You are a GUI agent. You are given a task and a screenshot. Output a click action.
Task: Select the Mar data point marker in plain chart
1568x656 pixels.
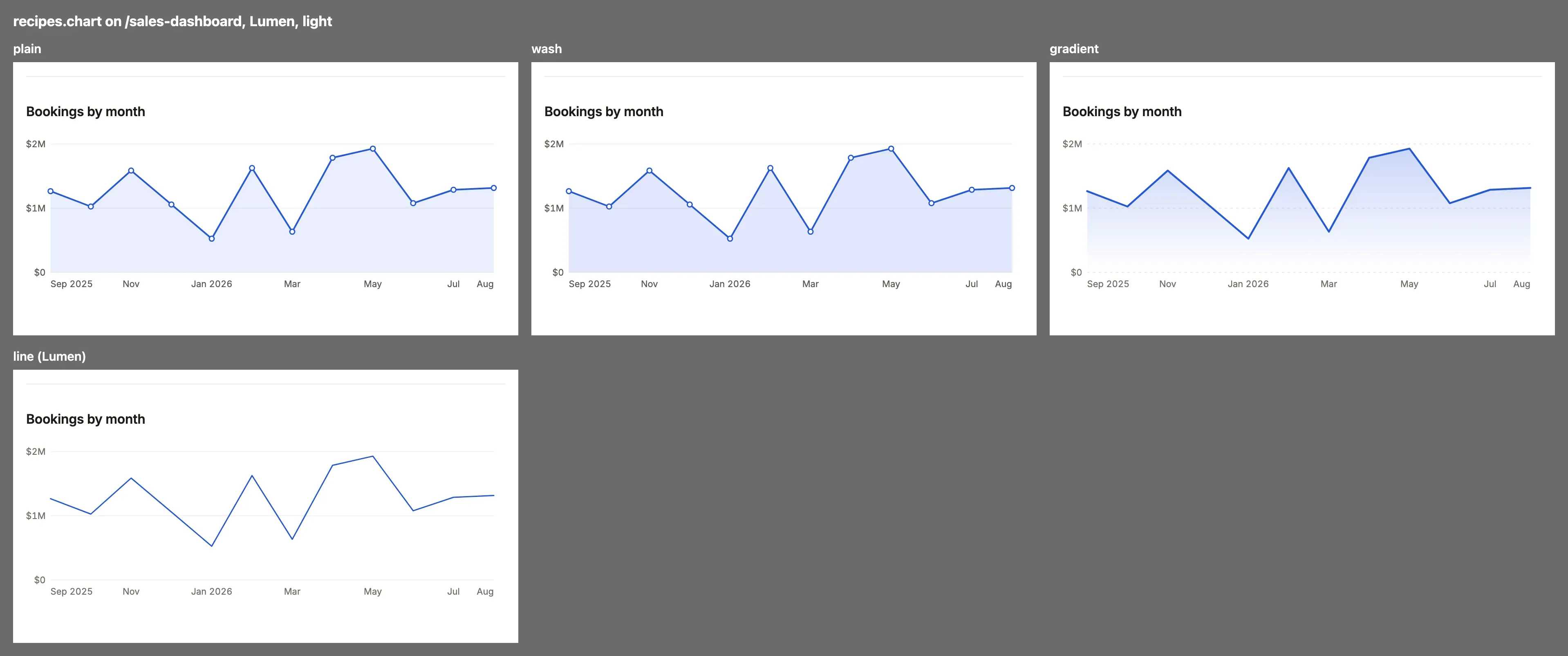(x=292, y=231)
